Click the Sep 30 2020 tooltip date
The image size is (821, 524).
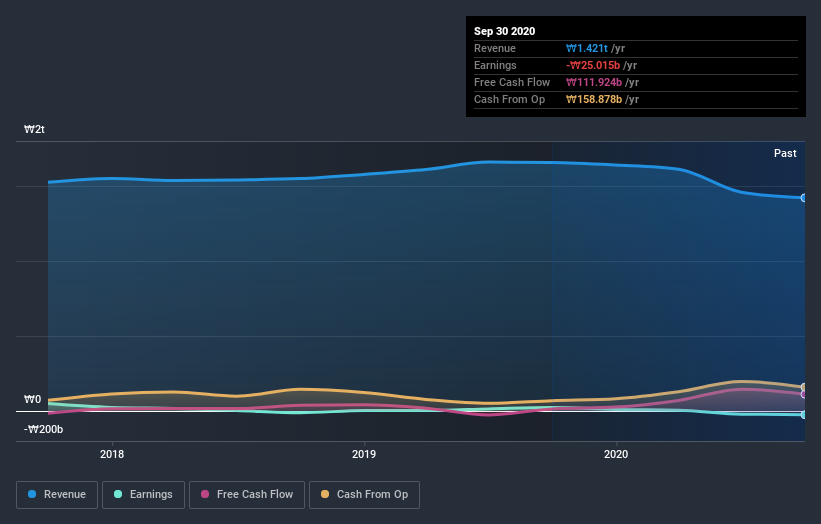(504, 31)
